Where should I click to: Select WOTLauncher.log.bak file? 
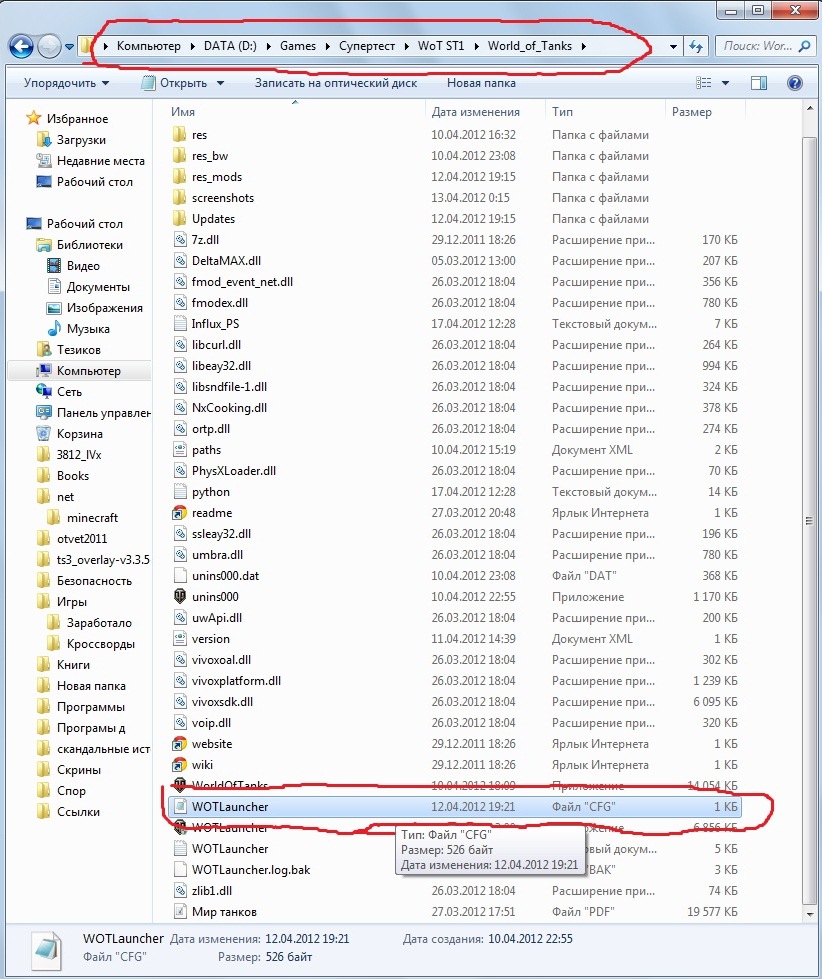point(251,870)
